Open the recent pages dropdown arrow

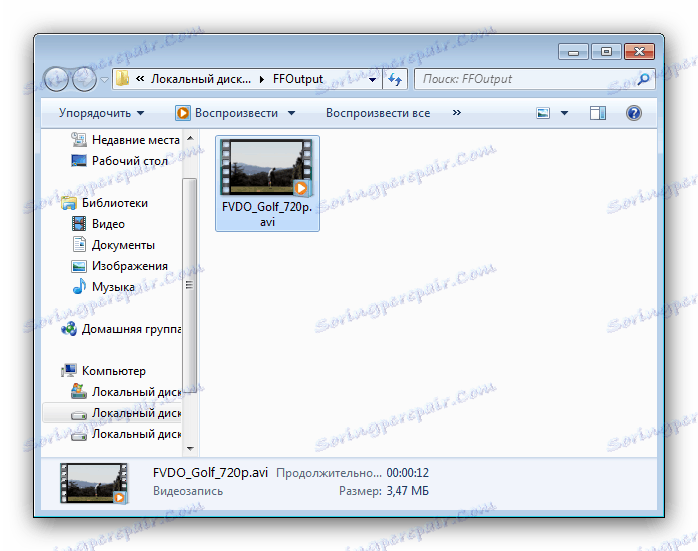(104, 80)
